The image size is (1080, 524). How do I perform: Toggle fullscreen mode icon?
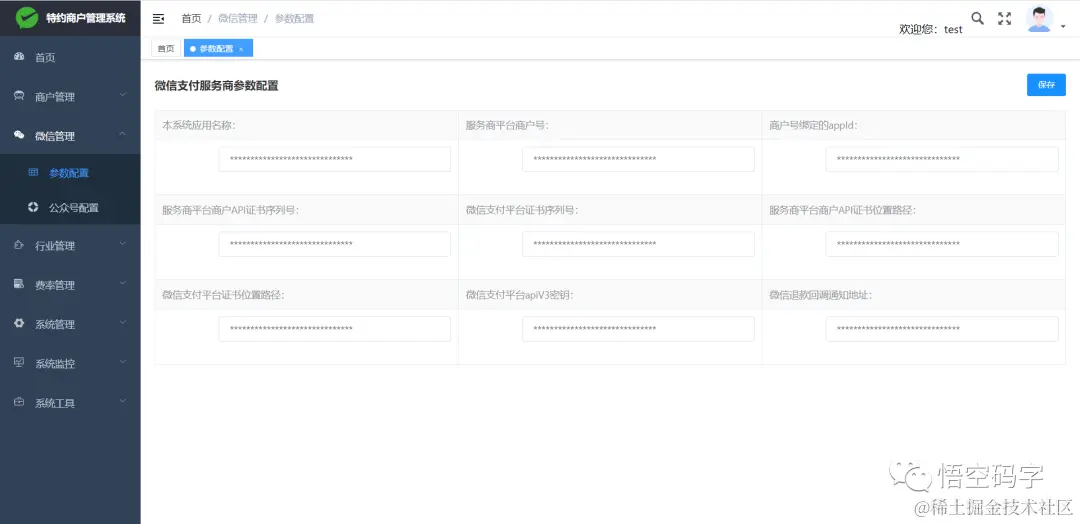pos(1005,19)
